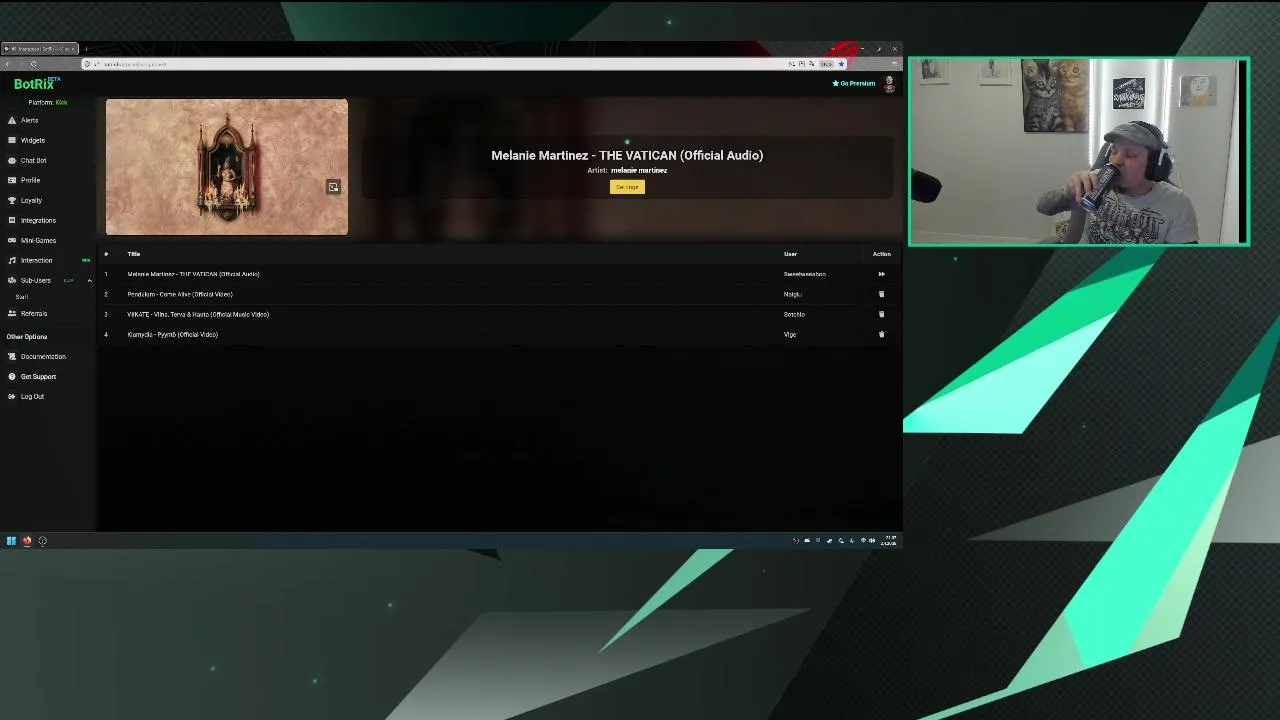Click the requester name in the VIIKATE row
The width and height of the screenshot is (1280, 720).
[x=794, y=314]
